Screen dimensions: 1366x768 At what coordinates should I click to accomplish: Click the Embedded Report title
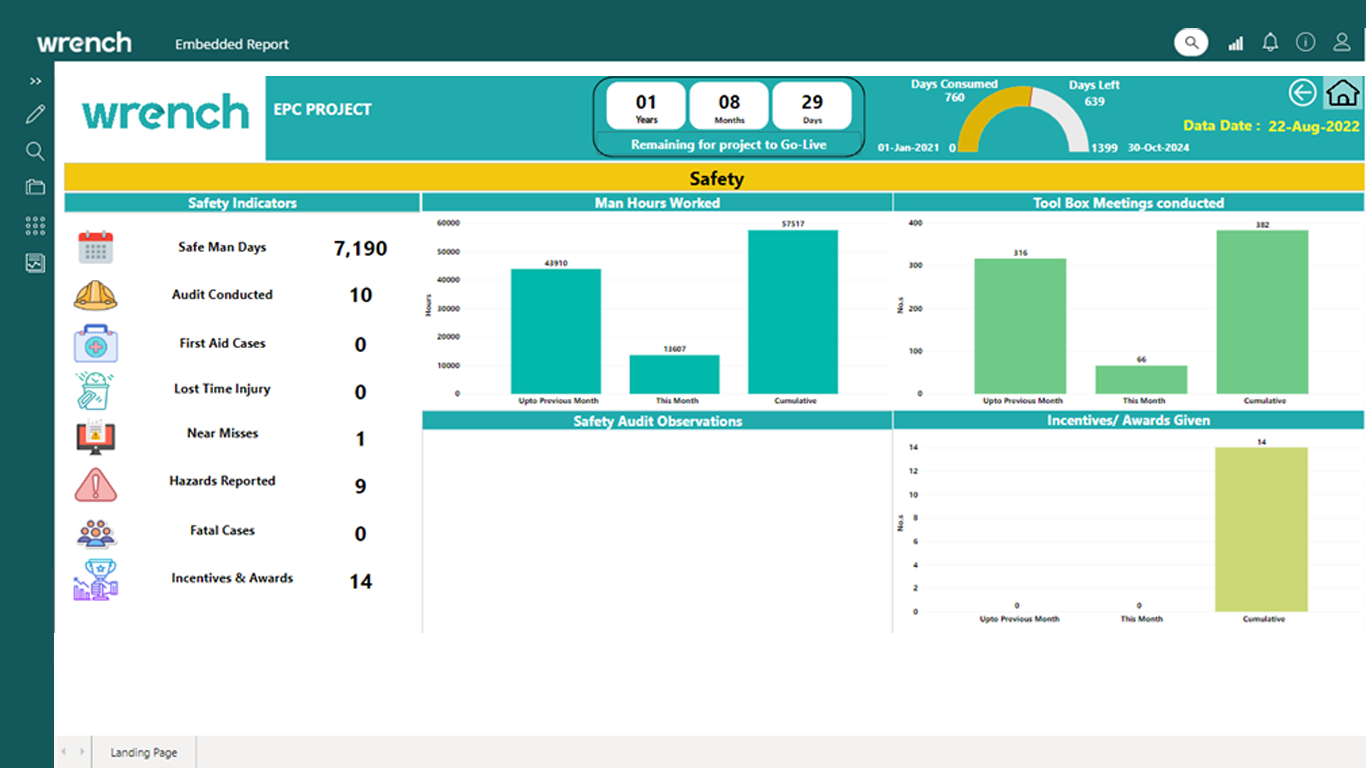(x=232, y=44)
